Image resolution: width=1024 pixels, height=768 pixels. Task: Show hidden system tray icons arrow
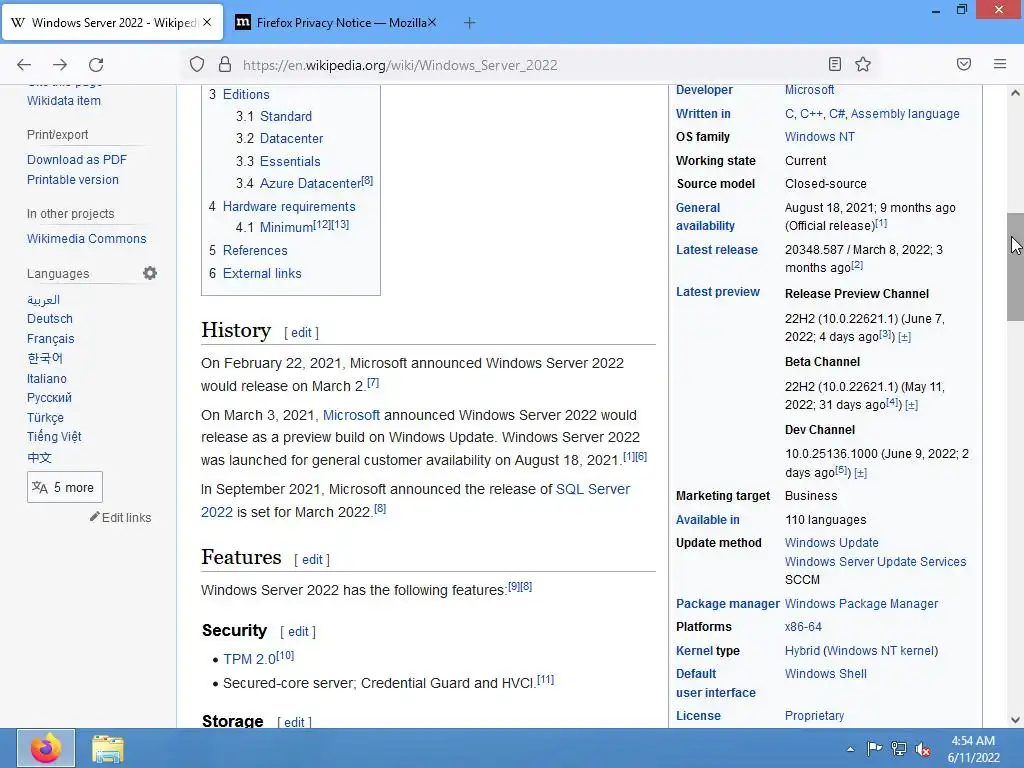[x=850, y=749]
